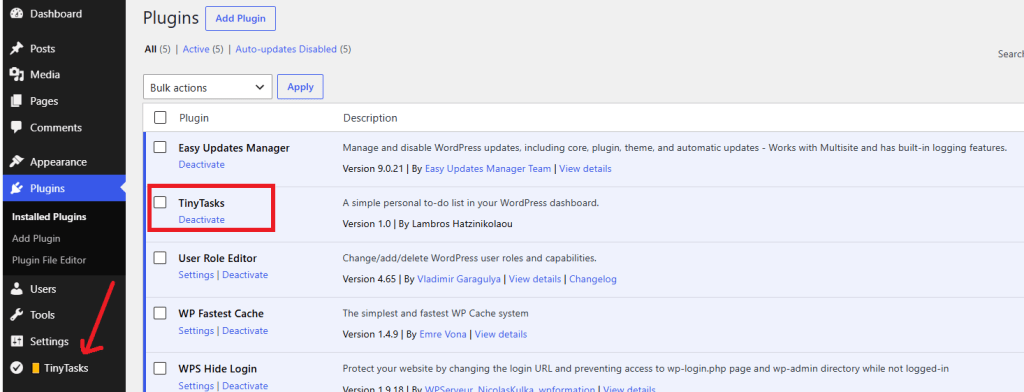The image size is (1024, 392).
Task: Check the TinyTasks plugin checkbox
Action: click(x=160, y=203)
